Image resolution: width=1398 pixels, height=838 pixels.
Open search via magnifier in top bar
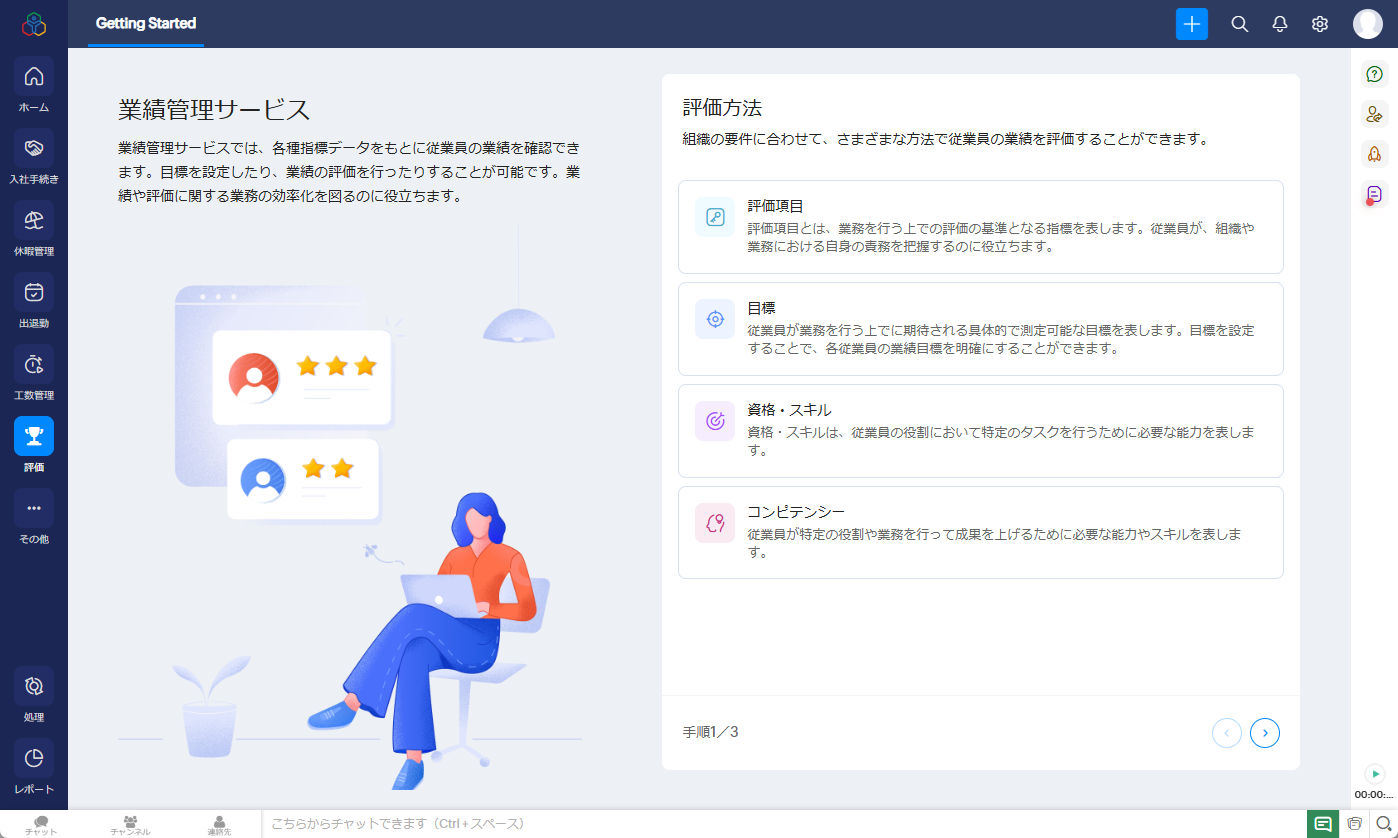coord(1239,24)
